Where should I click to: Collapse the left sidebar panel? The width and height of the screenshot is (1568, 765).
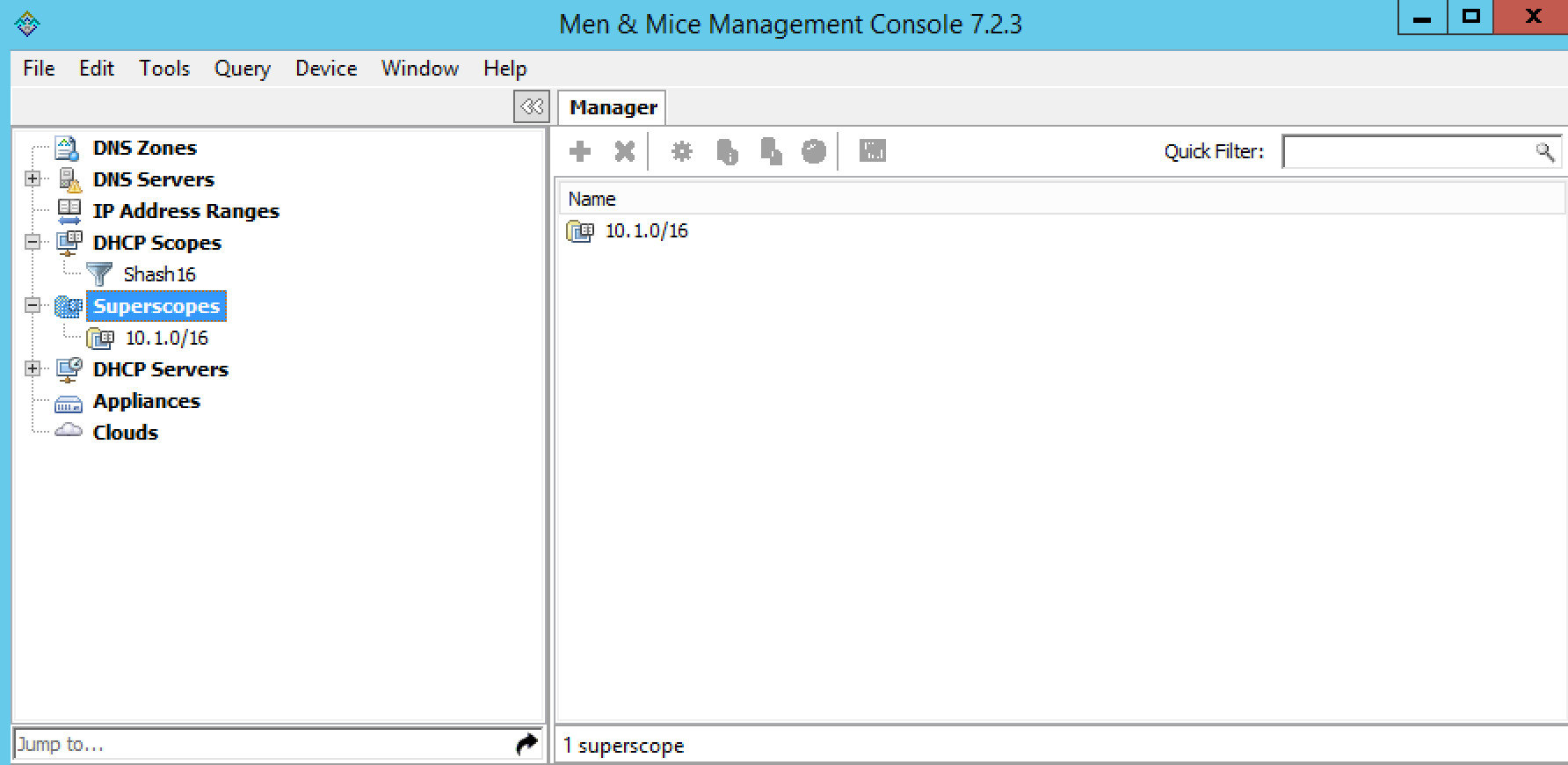(x=531, y=107)
